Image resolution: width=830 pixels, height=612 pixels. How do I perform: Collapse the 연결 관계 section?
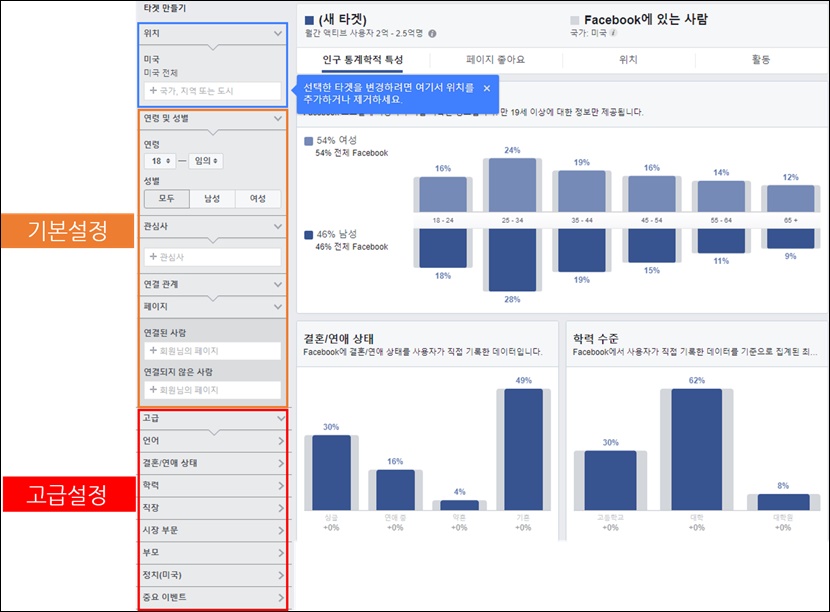(278, 285)
